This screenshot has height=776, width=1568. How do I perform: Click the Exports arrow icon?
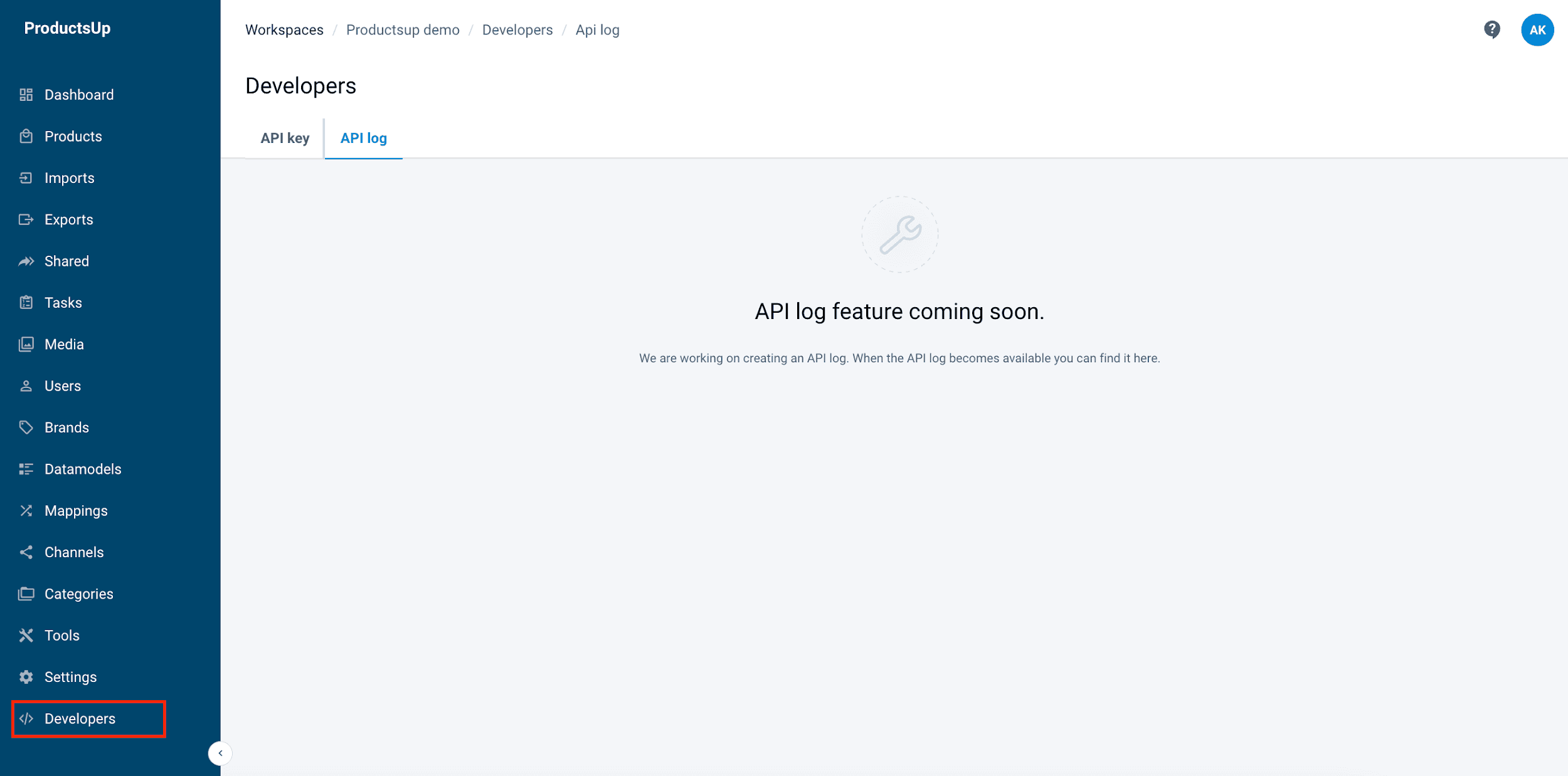click(x=26, y=219)
